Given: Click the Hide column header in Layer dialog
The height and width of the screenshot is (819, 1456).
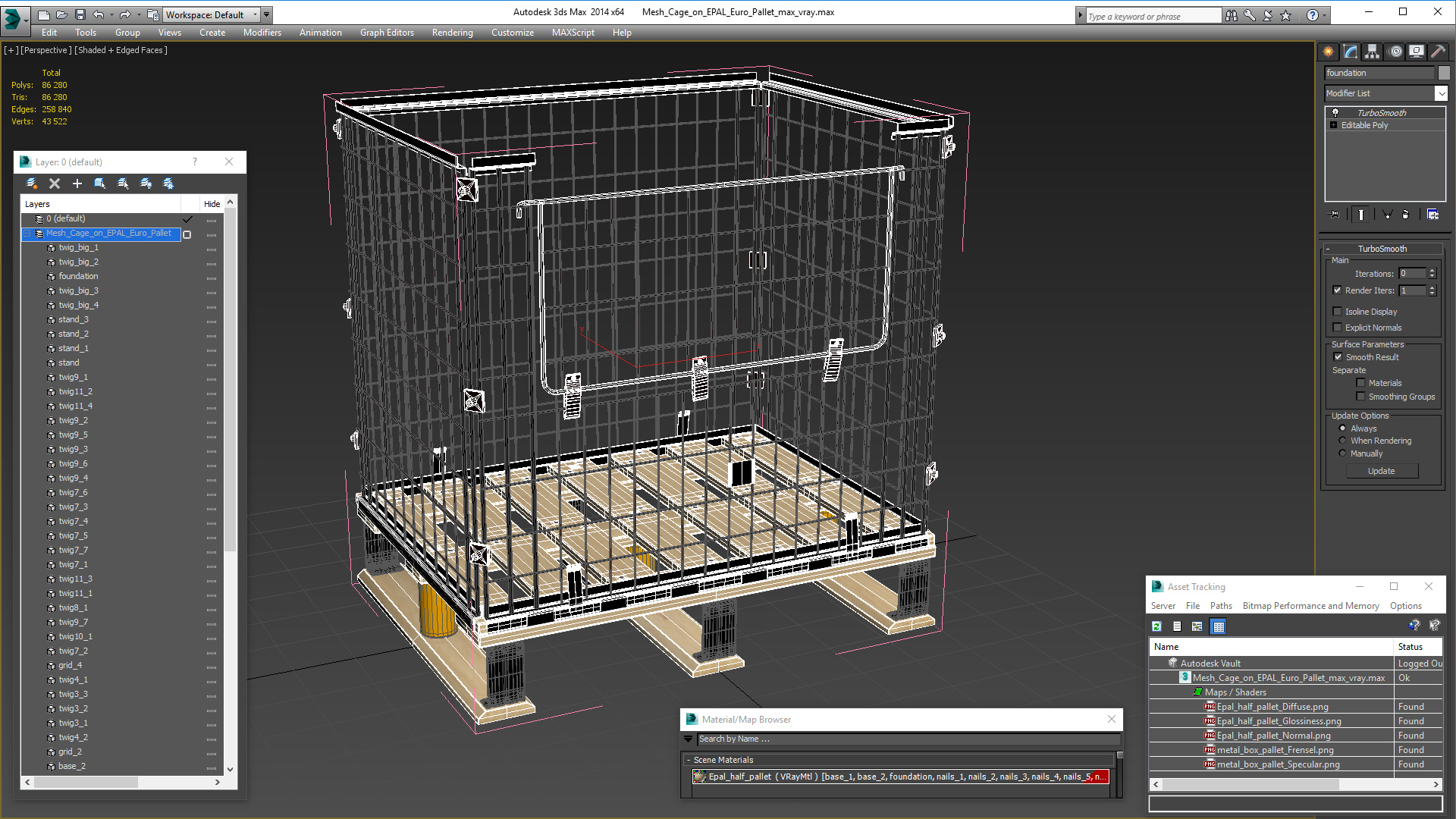Looking at the screenshot, I should (x=212, y=204).
